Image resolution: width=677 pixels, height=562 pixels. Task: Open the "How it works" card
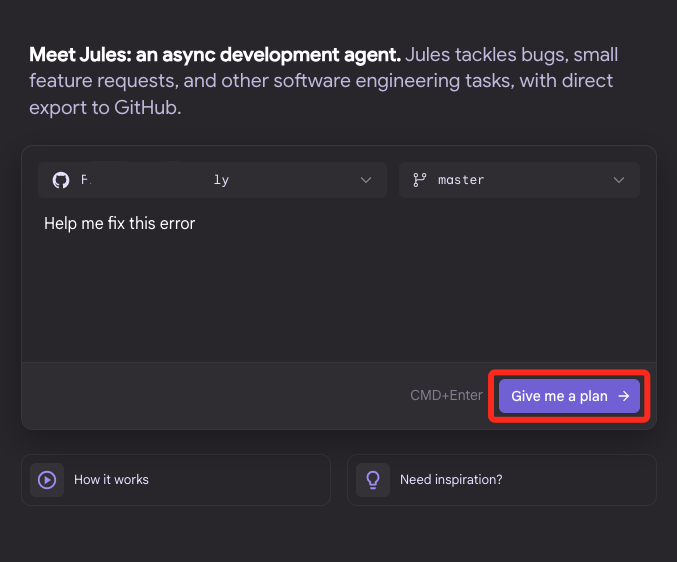tap(176, 480)
